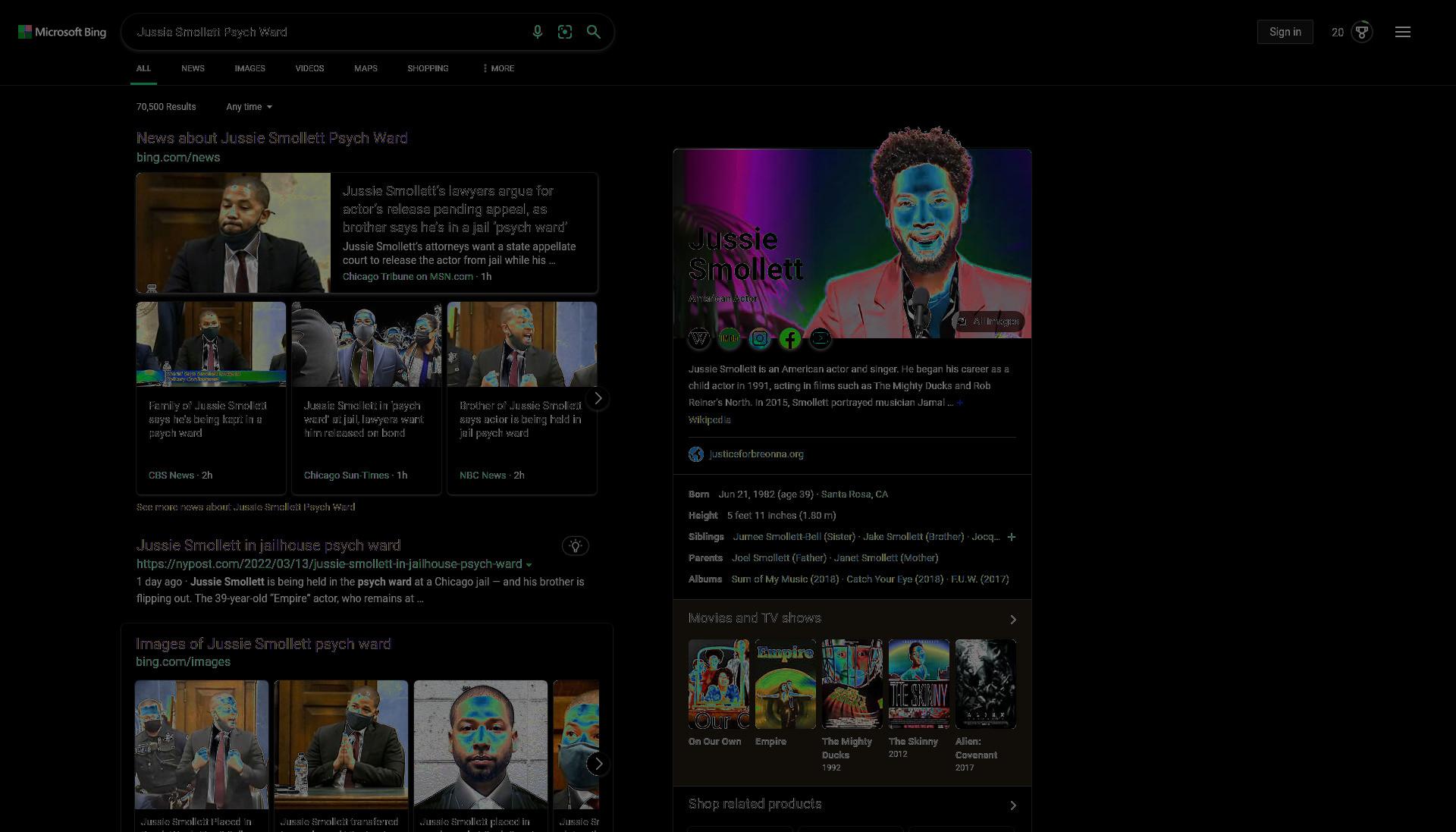Viewport: 1456px width, 832px height.
Task: Open Alien: Covenant poster
Action: point(985,684)
